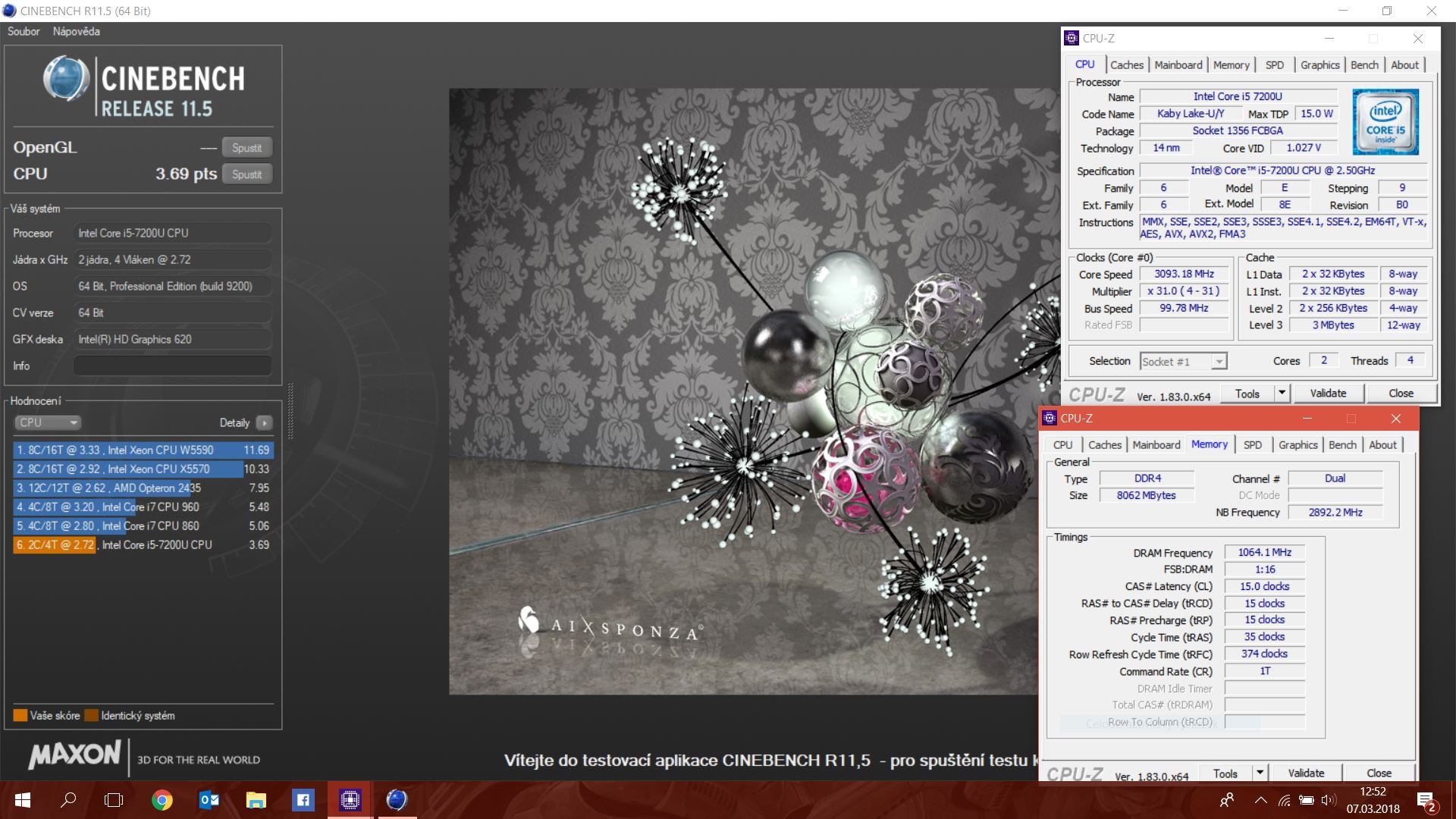Screen dimensions: 1456x819
Task: Open People icon in system tray
Action: point(1226,800)
